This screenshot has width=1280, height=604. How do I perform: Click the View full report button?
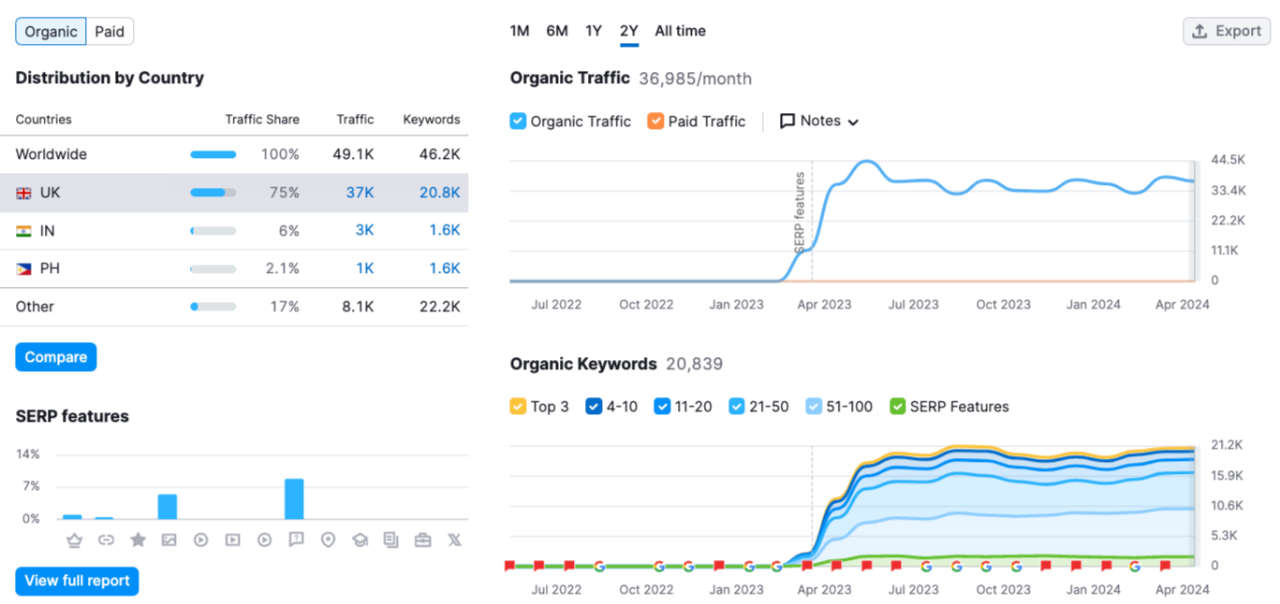coord(77,581)
